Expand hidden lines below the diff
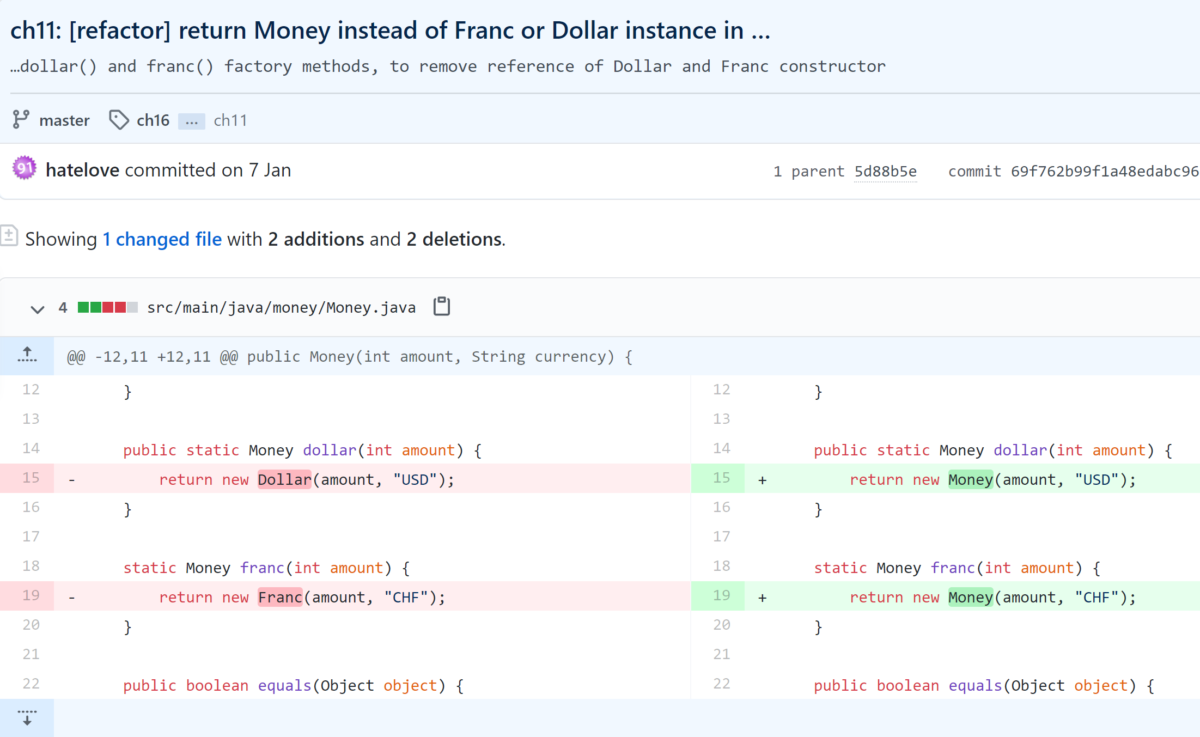The width and height of the screenshot is (1200, 737). point(27,717)
